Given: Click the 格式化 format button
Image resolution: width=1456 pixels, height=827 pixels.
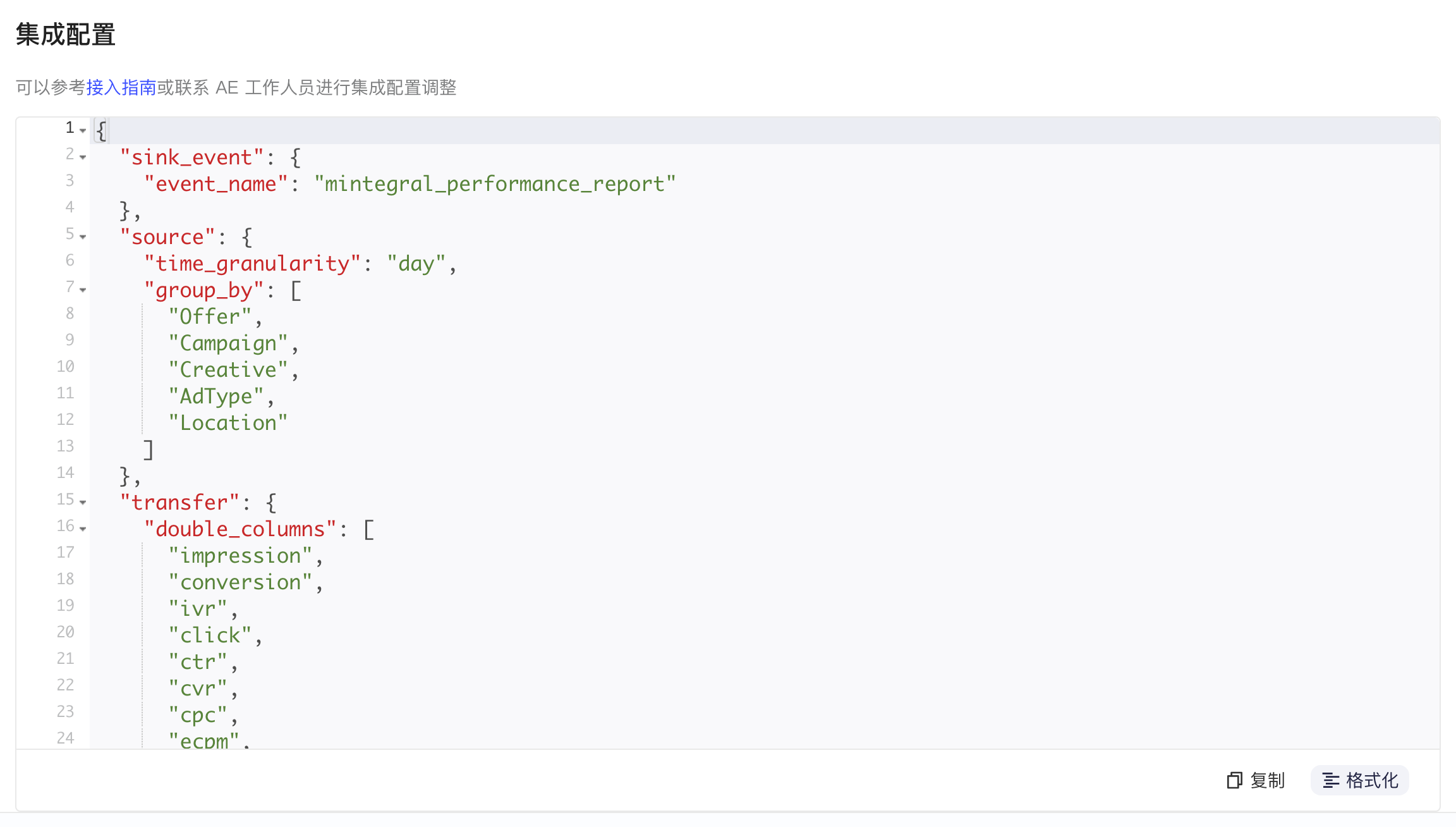Looking at the screenshot, I should tap(1360, 780).
